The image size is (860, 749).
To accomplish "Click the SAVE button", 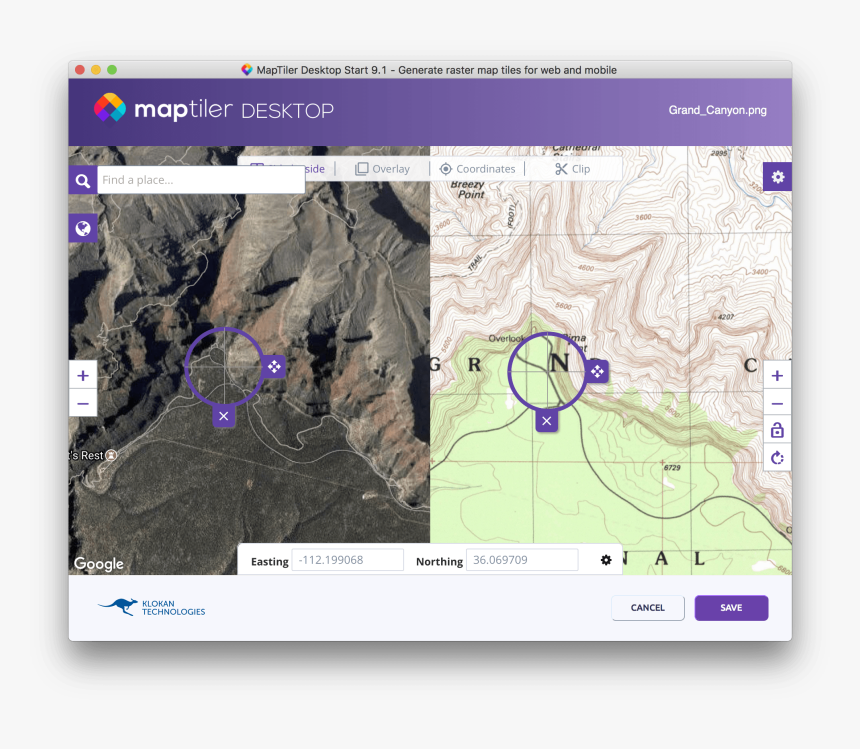I will (x=731, y=608).
